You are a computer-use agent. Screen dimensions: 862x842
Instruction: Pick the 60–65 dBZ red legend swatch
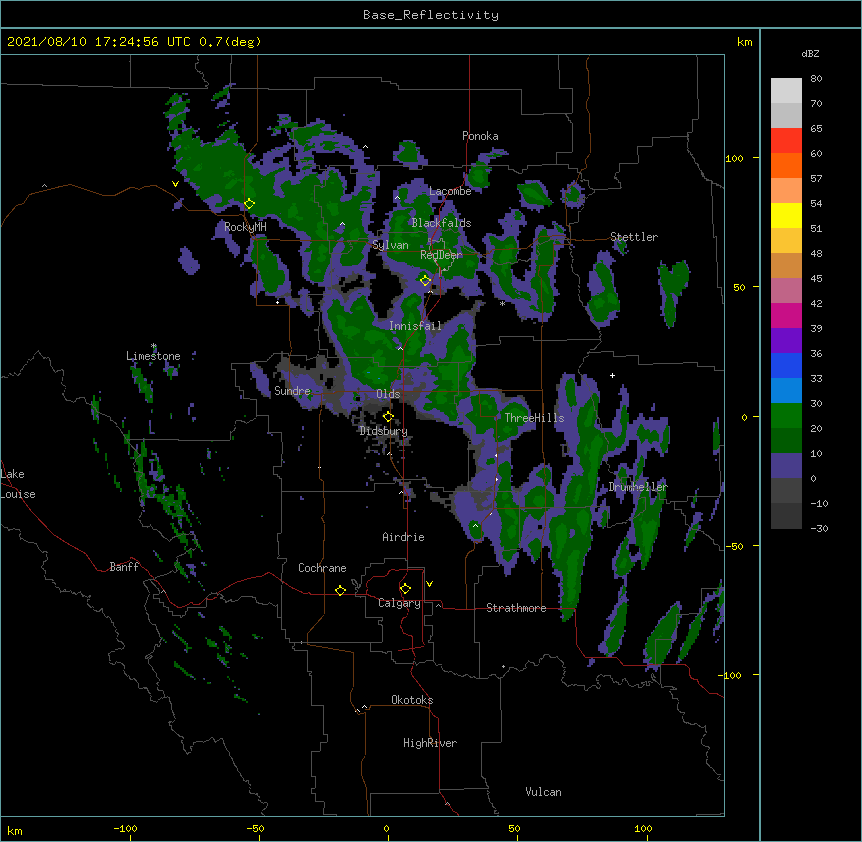point(786,140)
